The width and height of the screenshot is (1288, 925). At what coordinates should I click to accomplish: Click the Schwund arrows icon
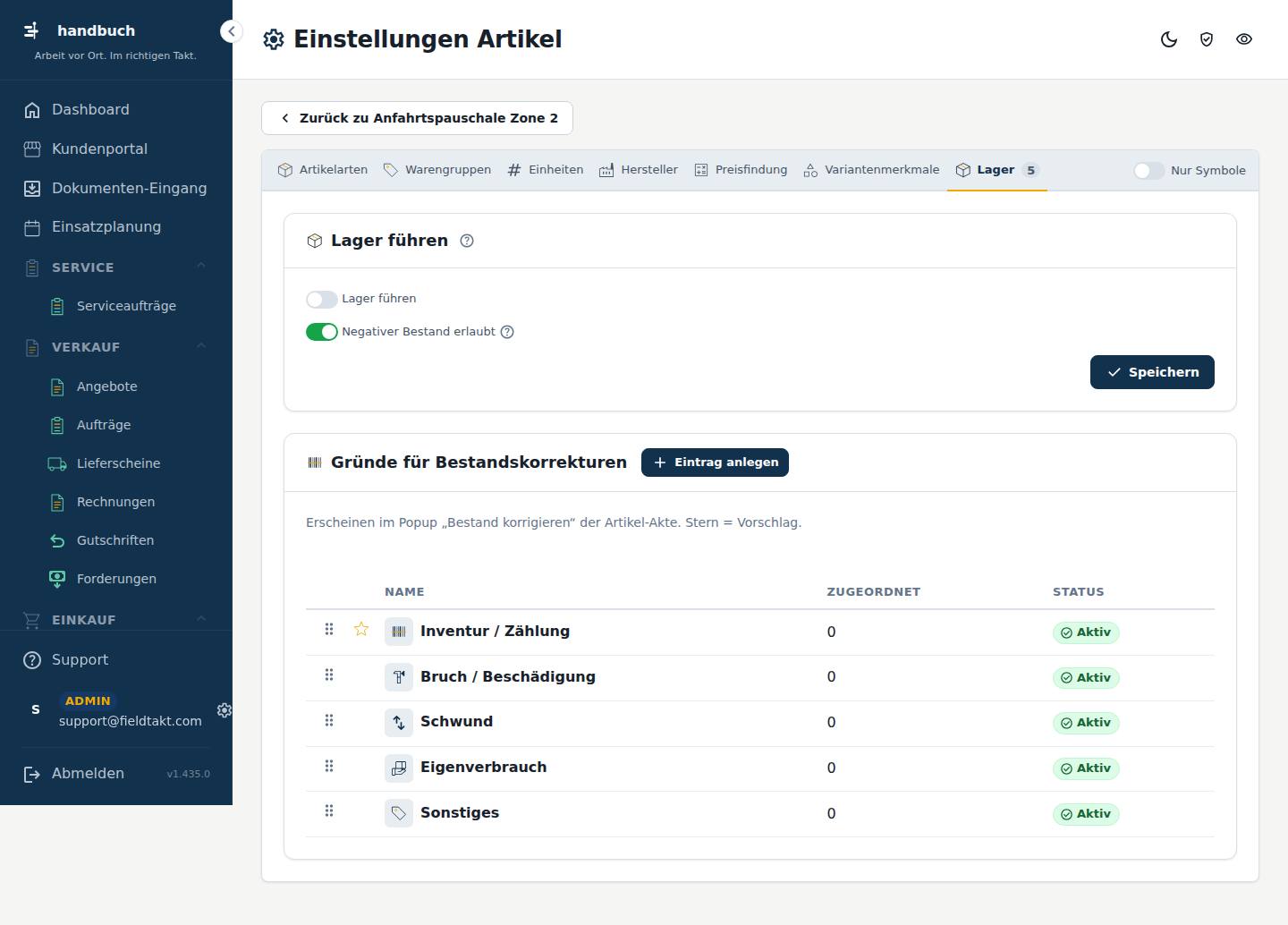coord(399,722)
